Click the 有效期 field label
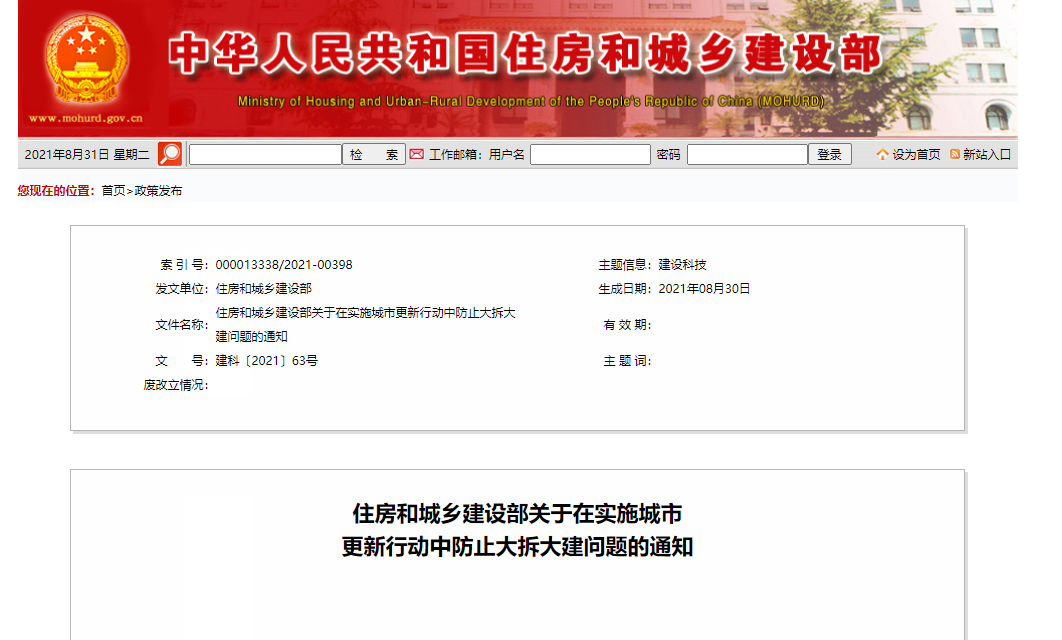 point(627,325)
